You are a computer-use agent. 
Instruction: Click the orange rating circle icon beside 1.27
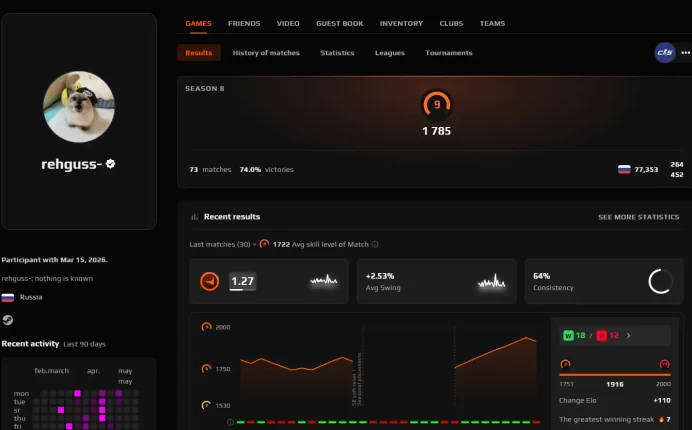pyautogui.click(x=210, y=281)
